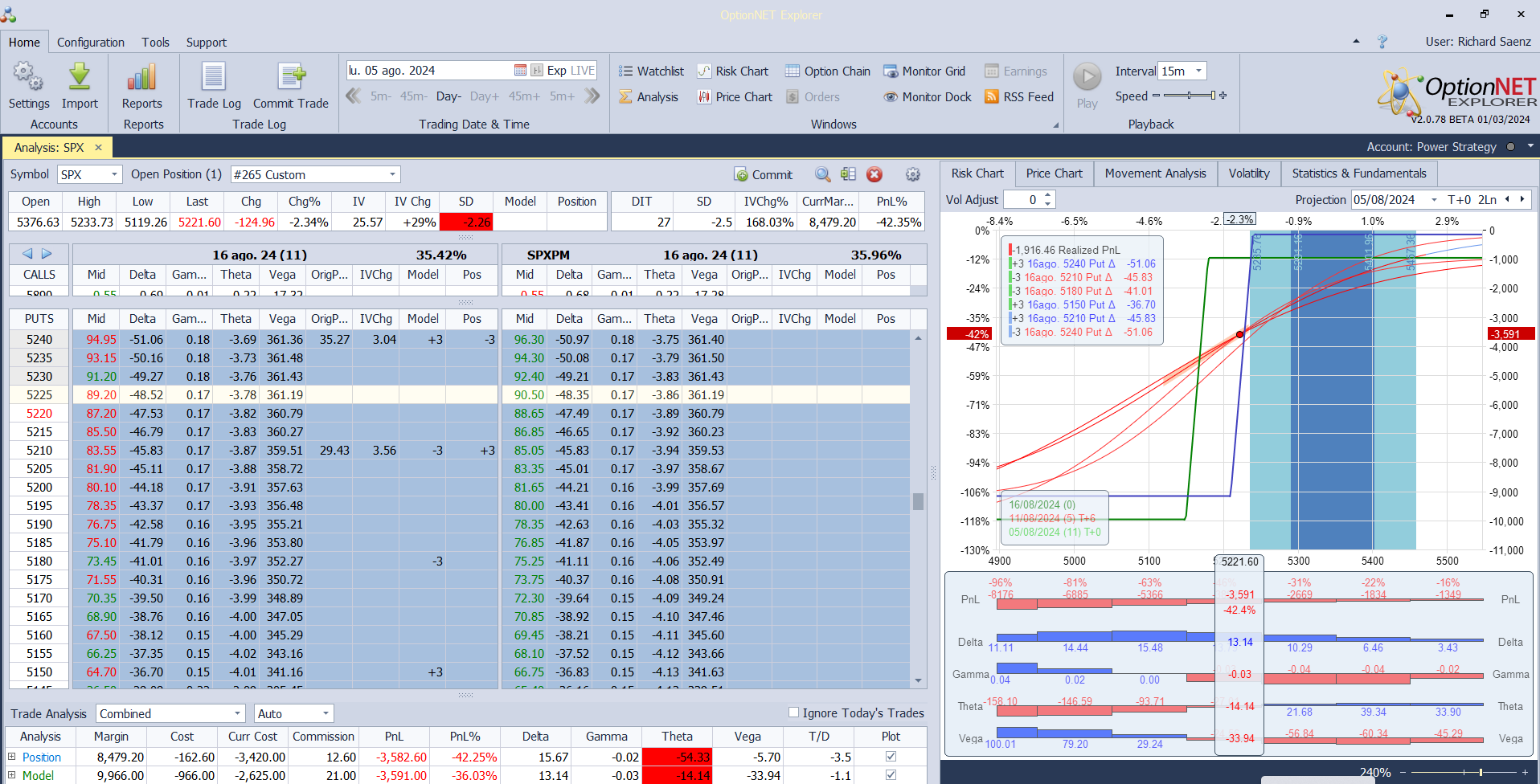Open position settings gear near Commit
This screenshot has height=784, width=1540.
pyautogui.click(x=913, y=174)
